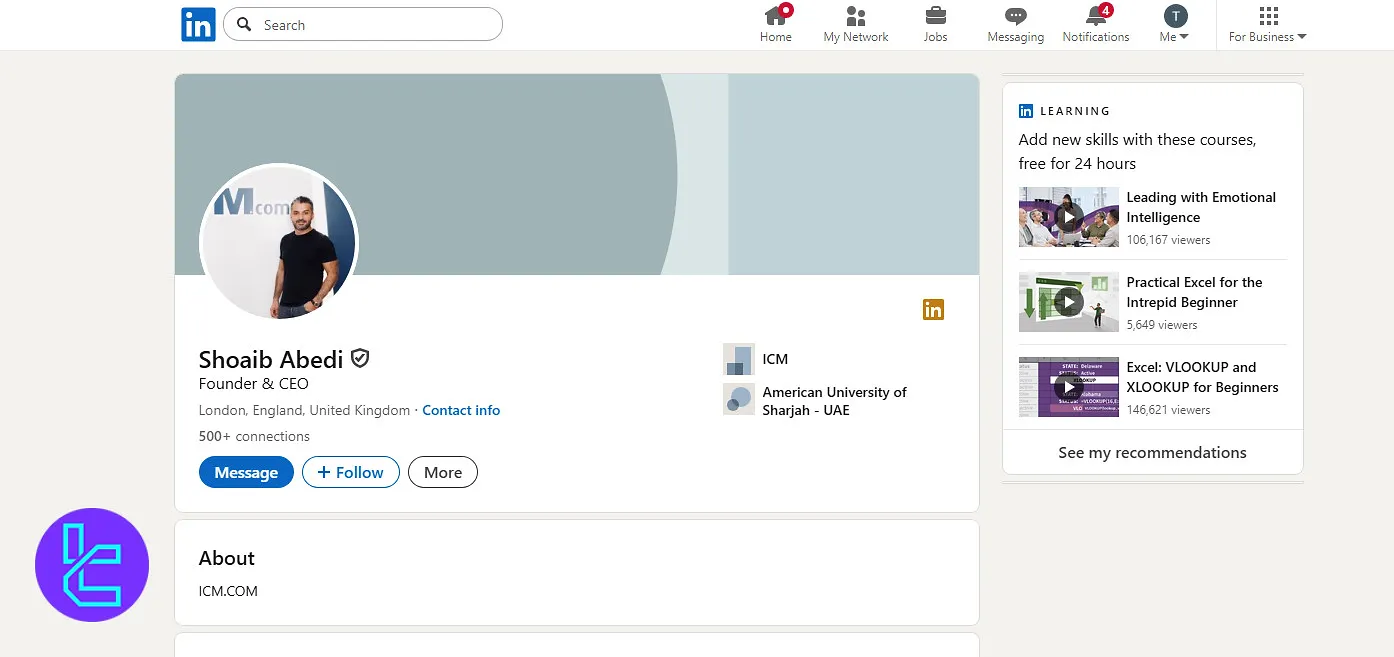Click into the Search field
The width and height of the screenshot is (1394, 657).
pos(375,25)
